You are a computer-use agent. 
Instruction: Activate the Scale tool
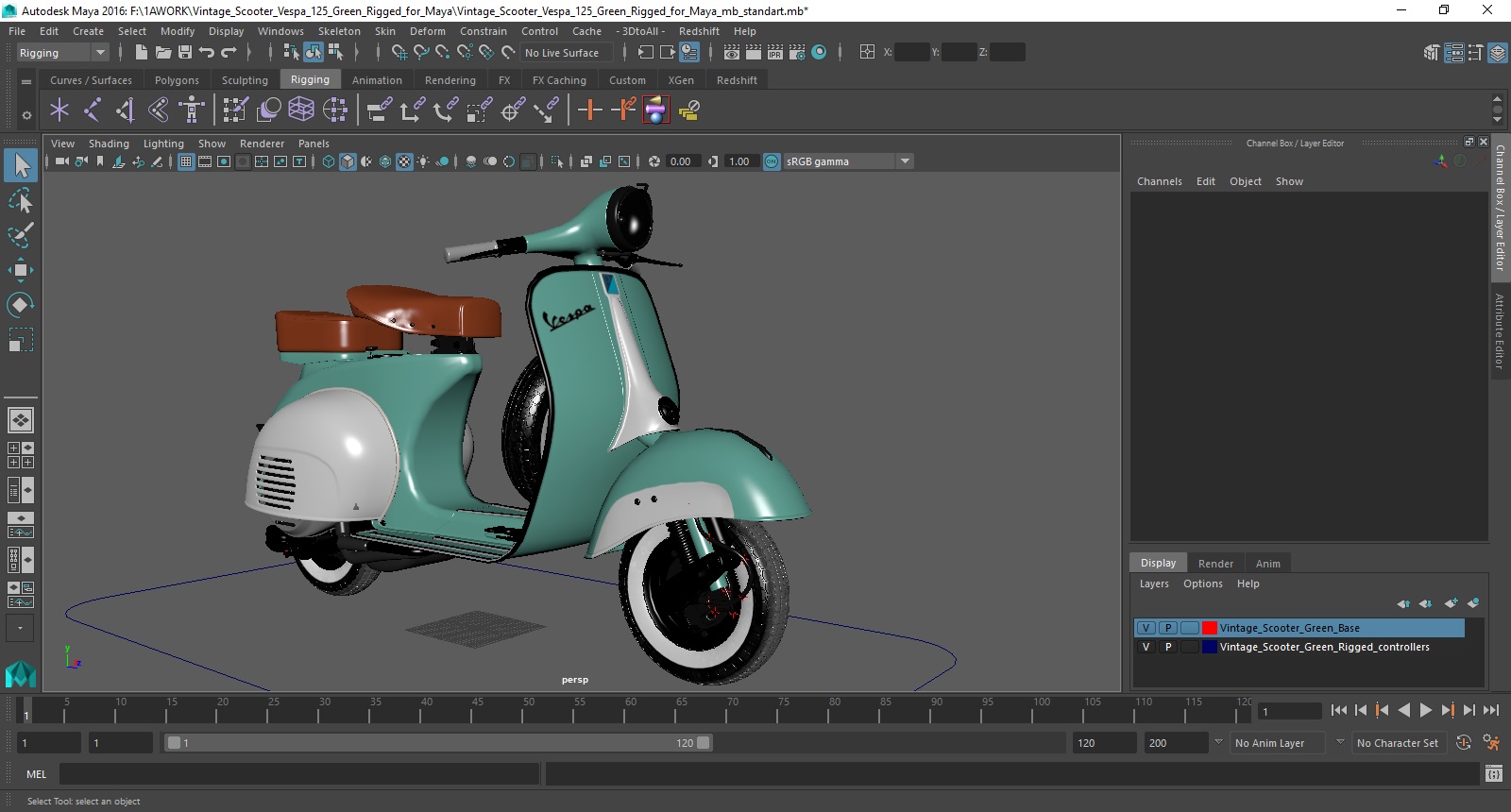coord(21,340)
